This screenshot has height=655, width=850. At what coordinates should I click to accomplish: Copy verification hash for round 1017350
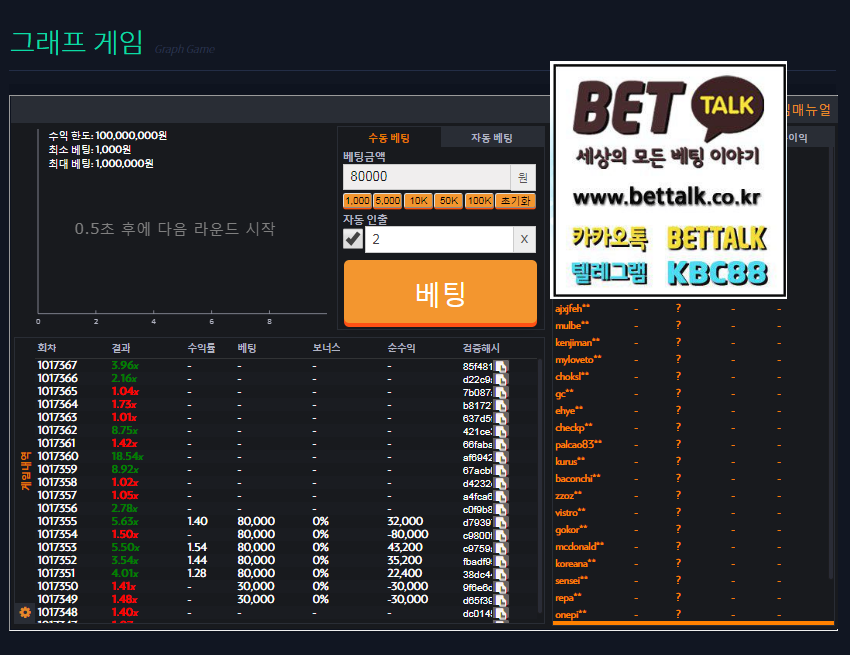click(501, 588)
